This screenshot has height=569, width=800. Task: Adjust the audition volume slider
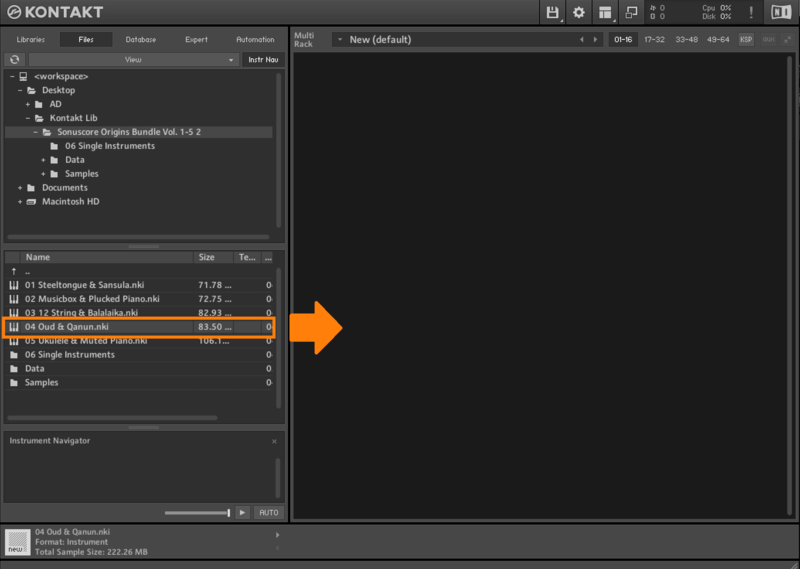point(197,512)
